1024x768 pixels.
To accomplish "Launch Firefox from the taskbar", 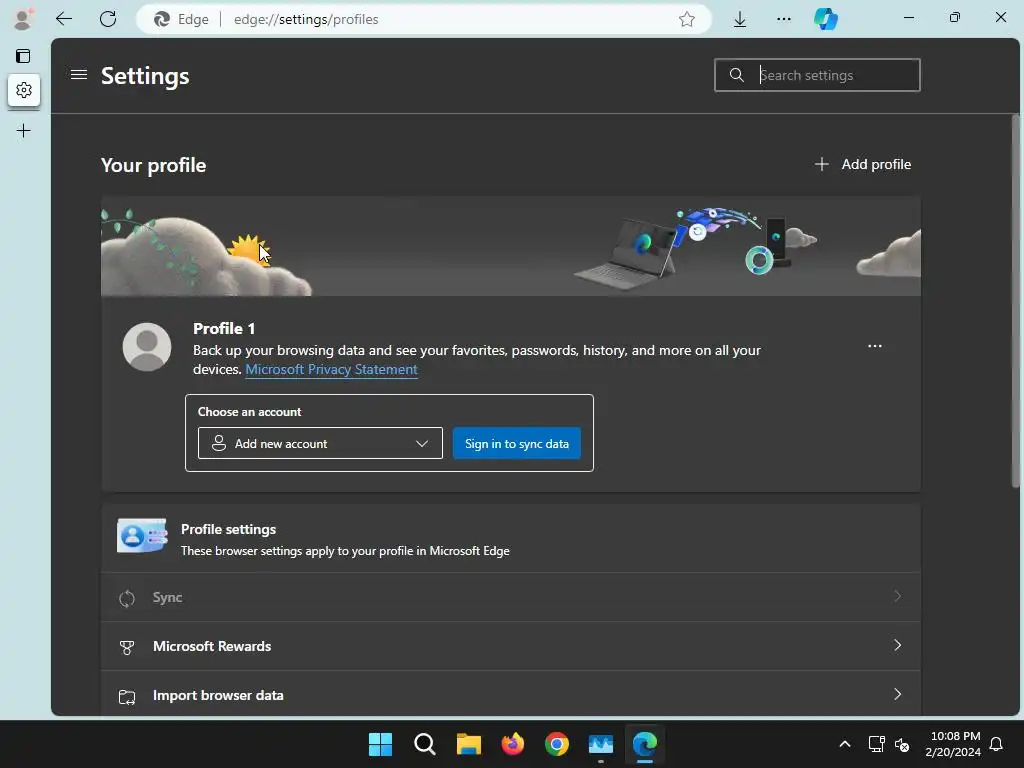I will [513, 744].
